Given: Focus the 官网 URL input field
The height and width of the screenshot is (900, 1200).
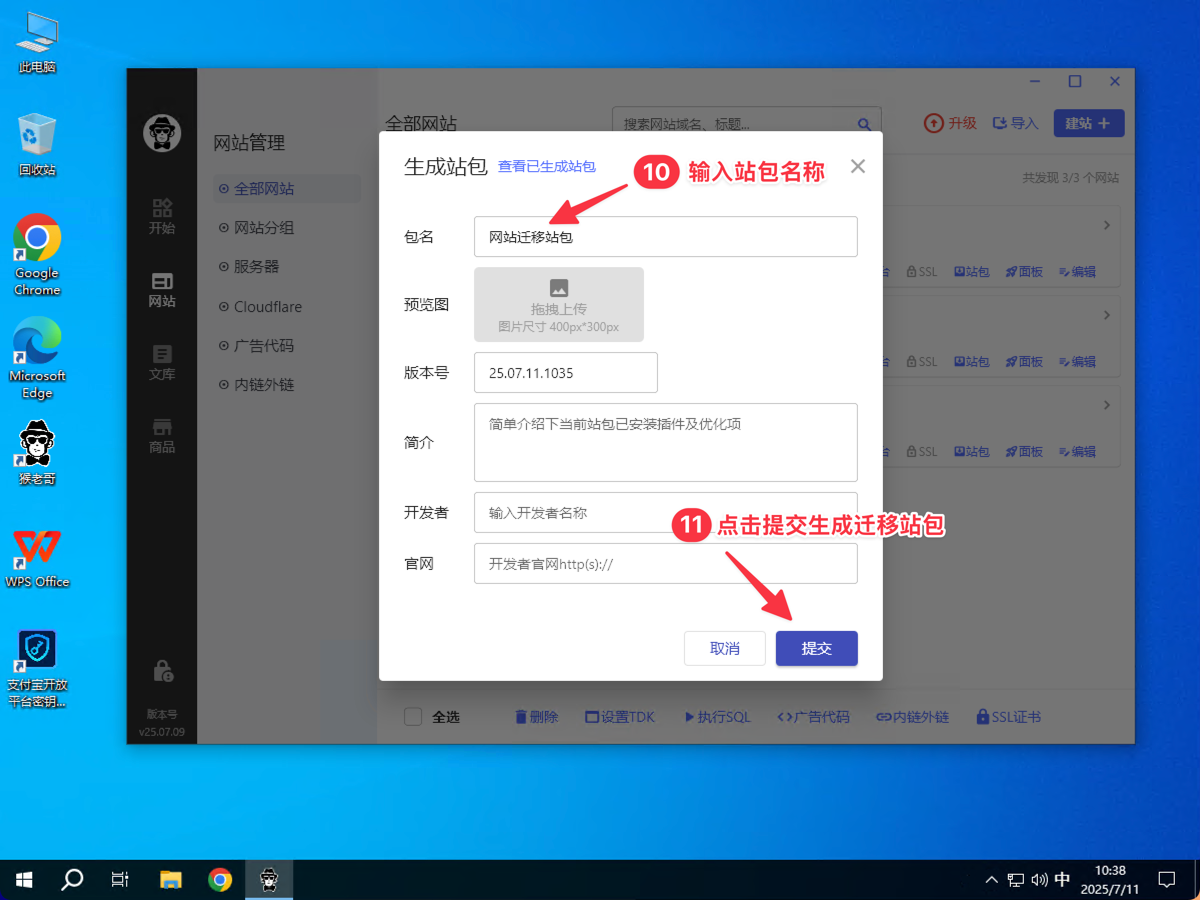Looking at the screenshot, I should (666, 563).
